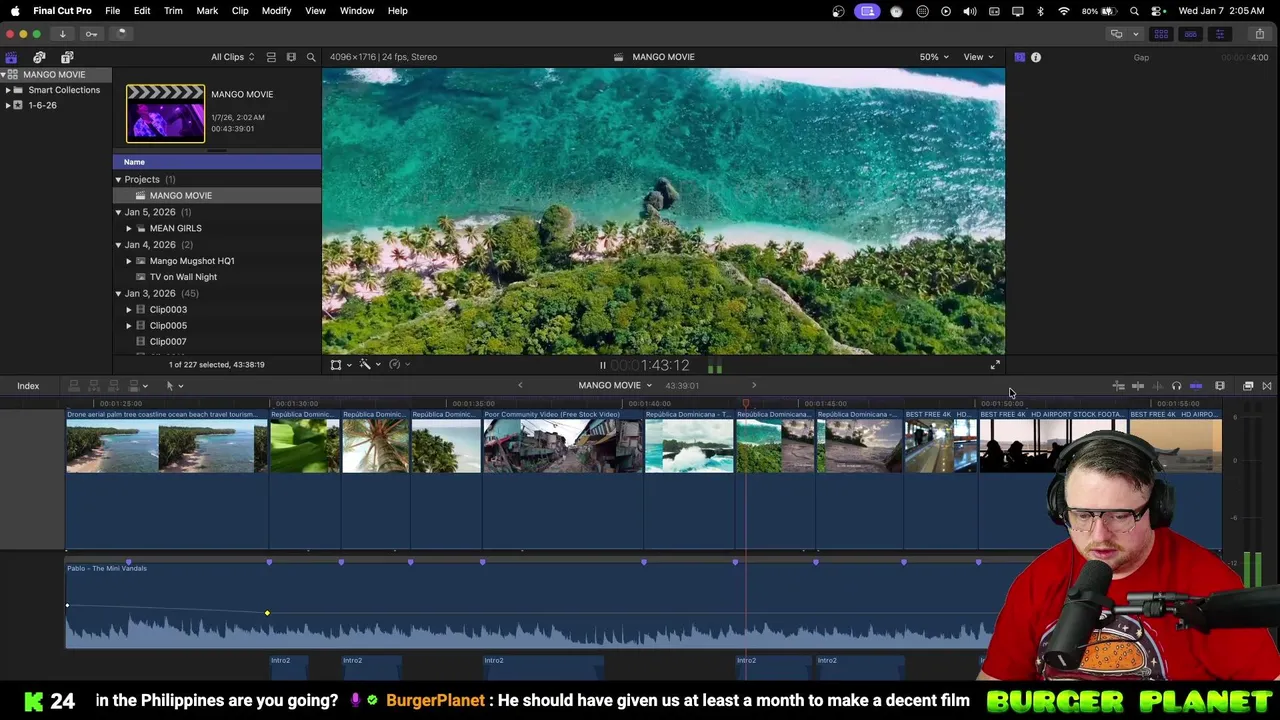Viewport: 1280px width, 720px height.
Task: Collapse the Jan 3, 2026 group
Action: point(118,293)
